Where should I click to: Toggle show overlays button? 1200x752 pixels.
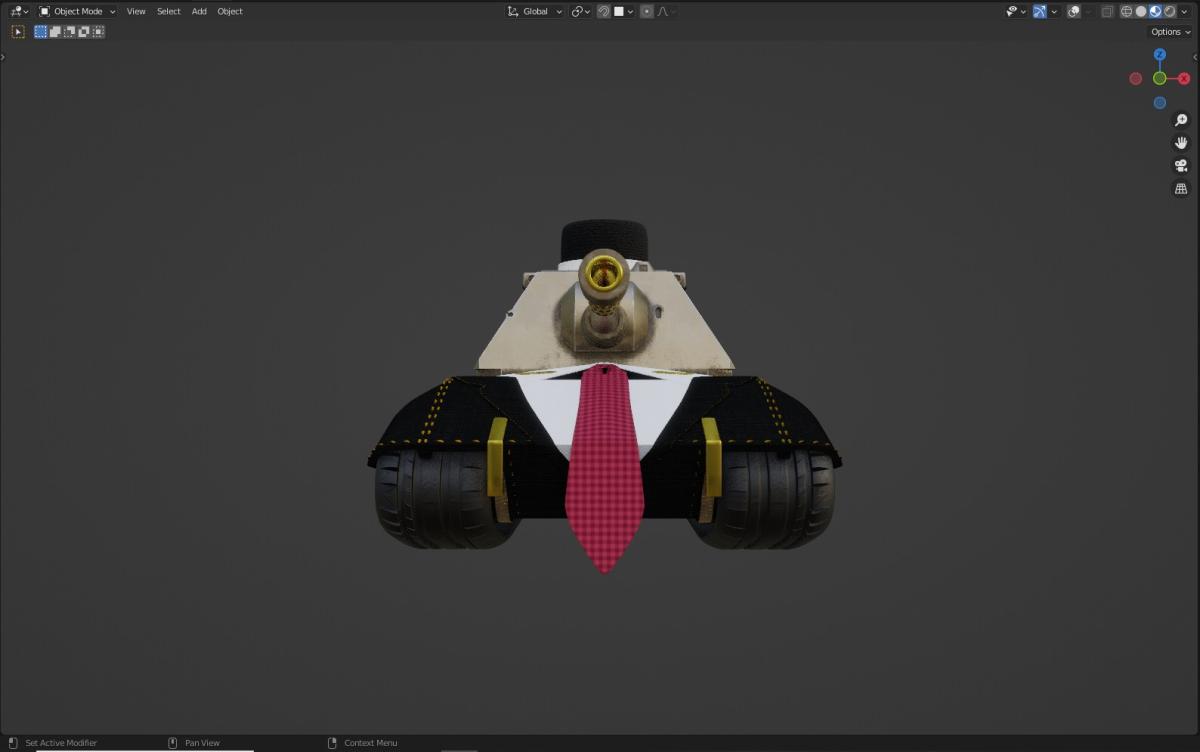pos(1074,11)
